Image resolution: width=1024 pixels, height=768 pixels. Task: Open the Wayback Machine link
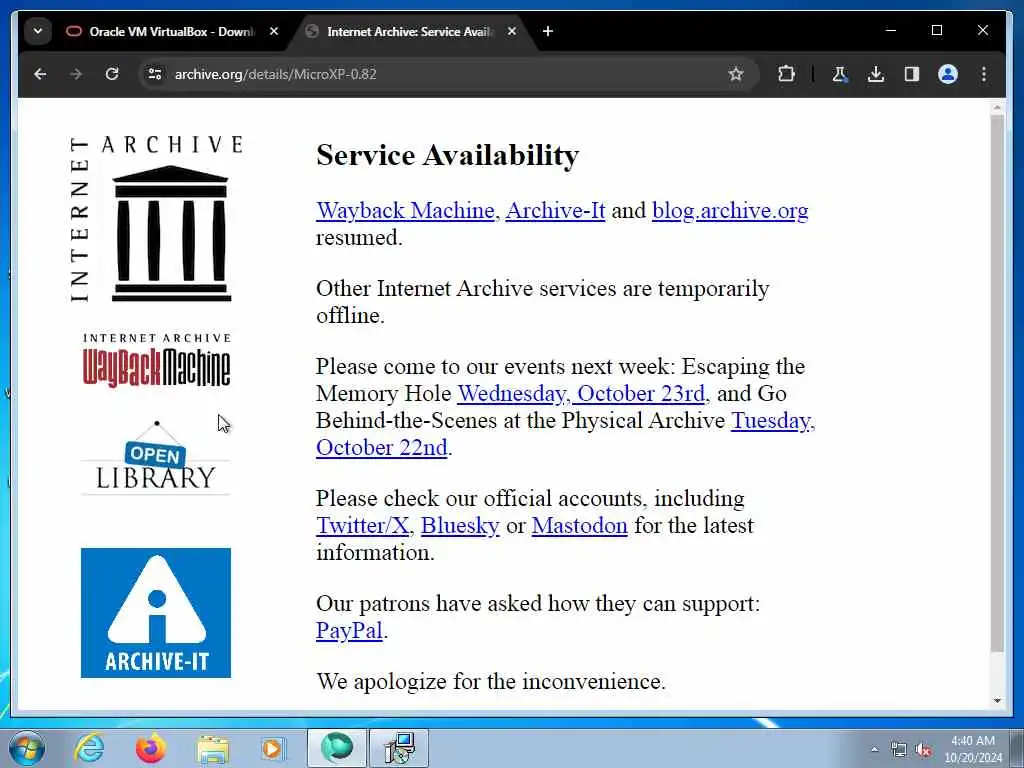click(406, 210)
